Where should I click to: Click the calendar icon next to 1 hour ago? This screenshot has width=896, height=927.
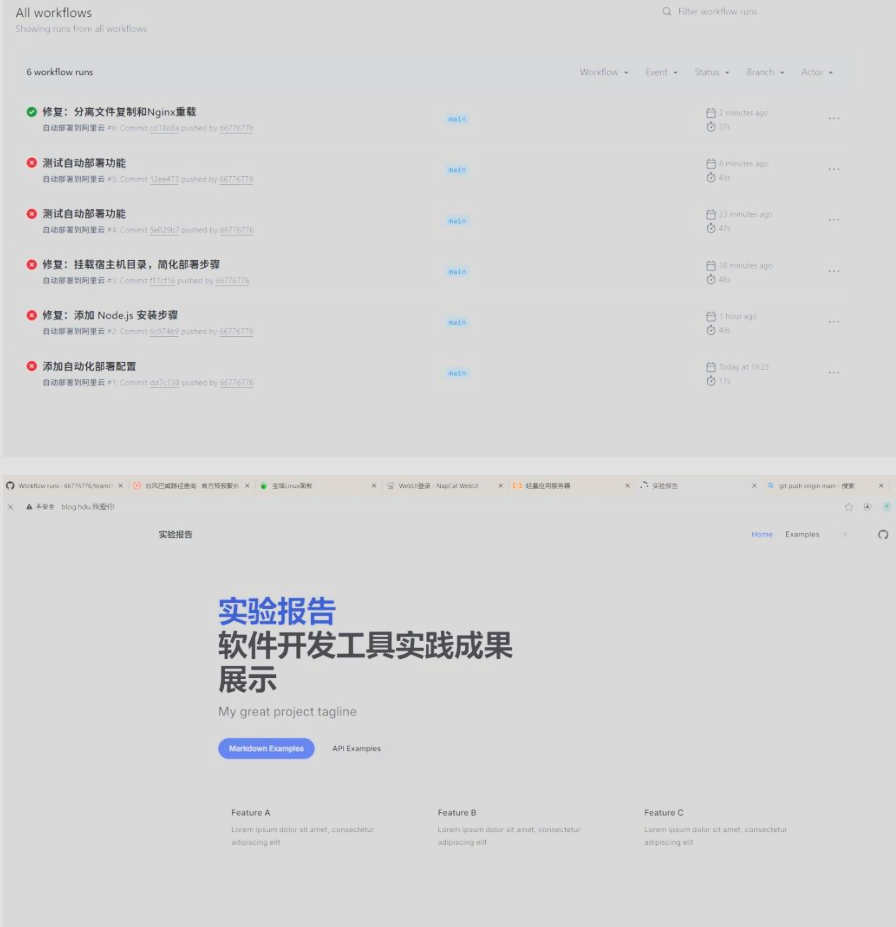[711, 316]
